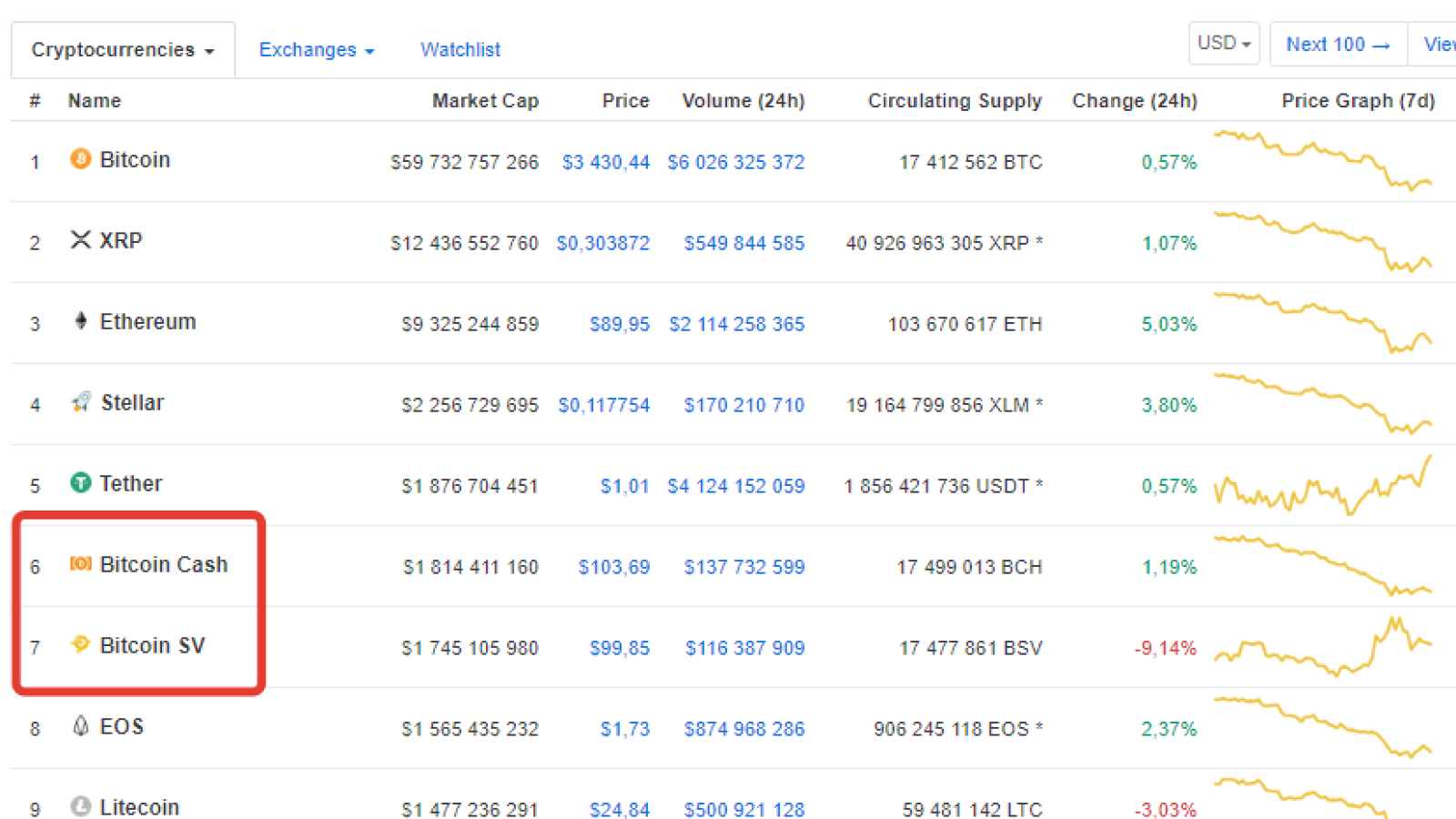Click Tether price $1,01
Image resolution: width=1456 pixels, height=819 pixels.
point(625,487)
